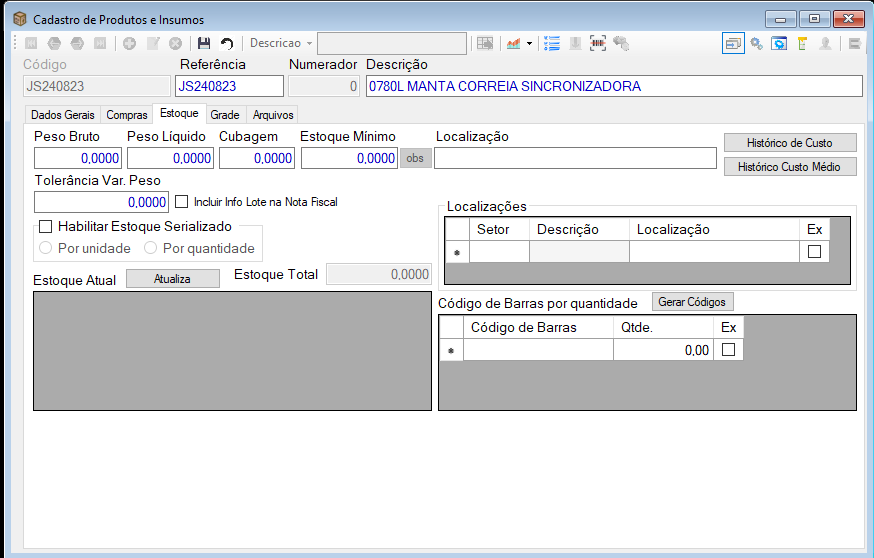This screenshot has width=874, height=558.
Task: Click the highlighted window icon in right toolbar
Action: point(733,43)
